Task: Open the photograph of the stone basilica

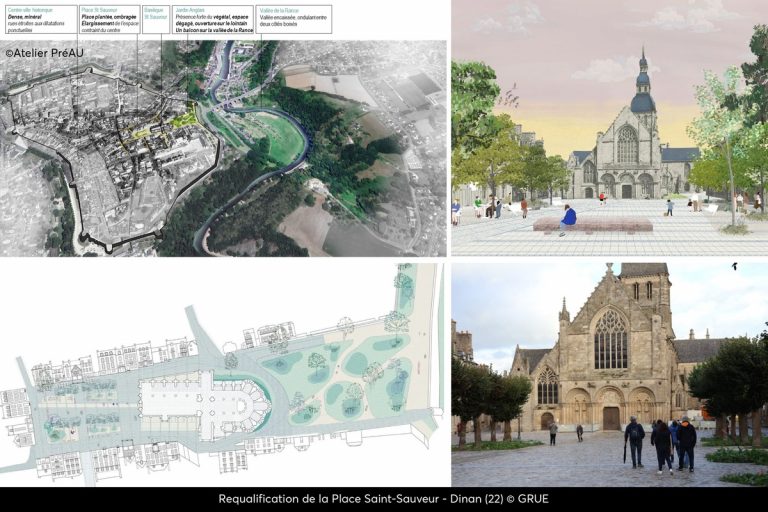Action: coord(609,374)
